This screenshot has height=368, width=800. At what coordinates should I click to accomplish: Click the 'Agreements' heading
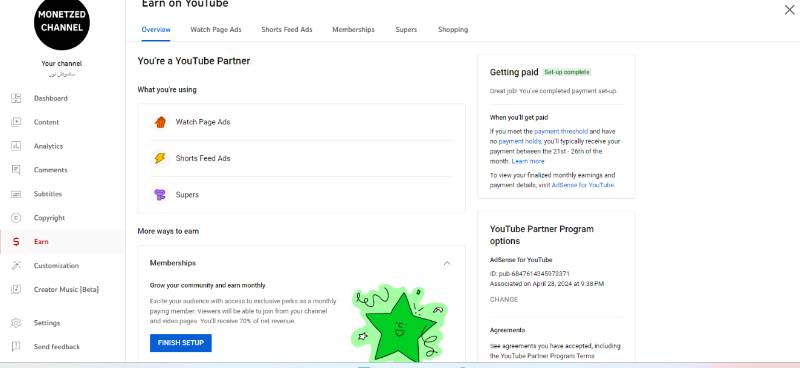(x=507, y=330)
